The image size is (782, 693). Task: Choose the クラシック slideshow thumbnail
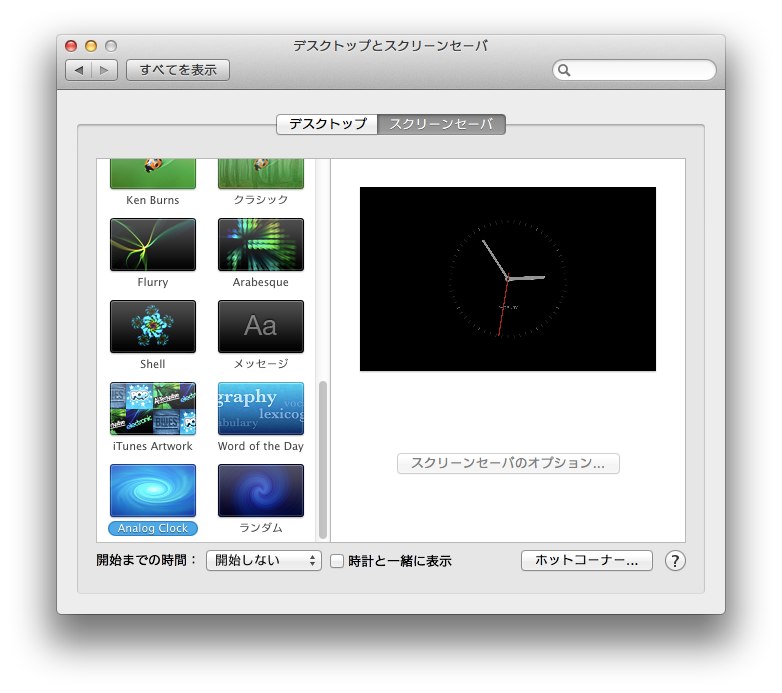(260, 174)
